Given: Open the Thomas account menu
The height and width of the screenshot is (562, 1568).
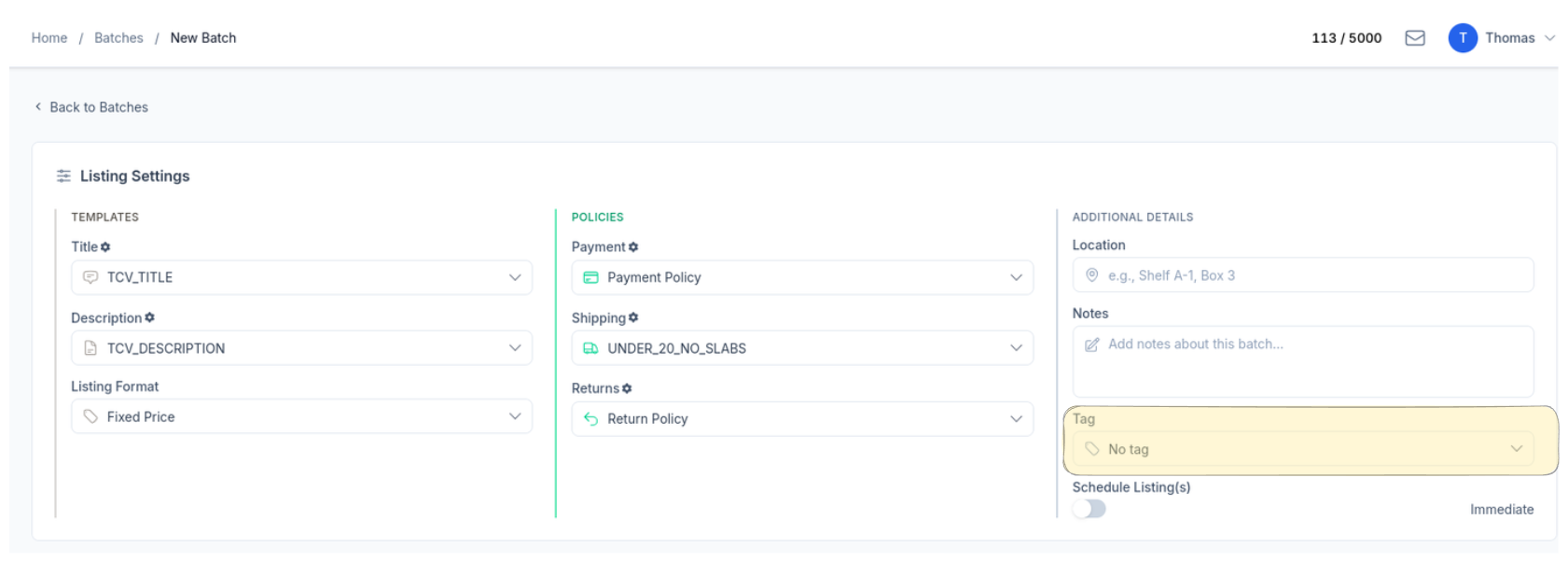Looking at the screenshot, I should 1511,37.
